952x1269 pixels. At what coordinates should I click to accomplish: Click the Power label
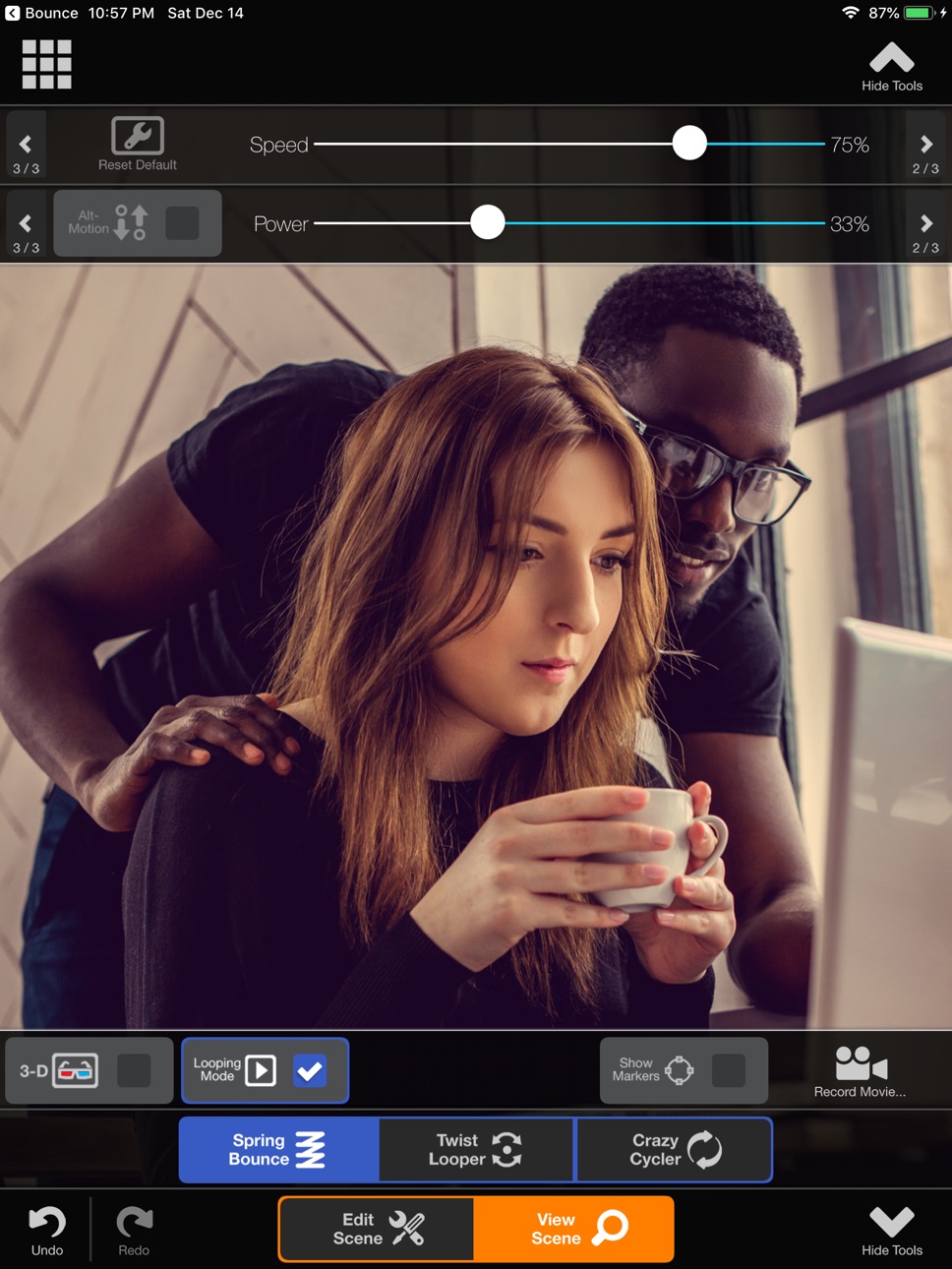coord(281,224)
